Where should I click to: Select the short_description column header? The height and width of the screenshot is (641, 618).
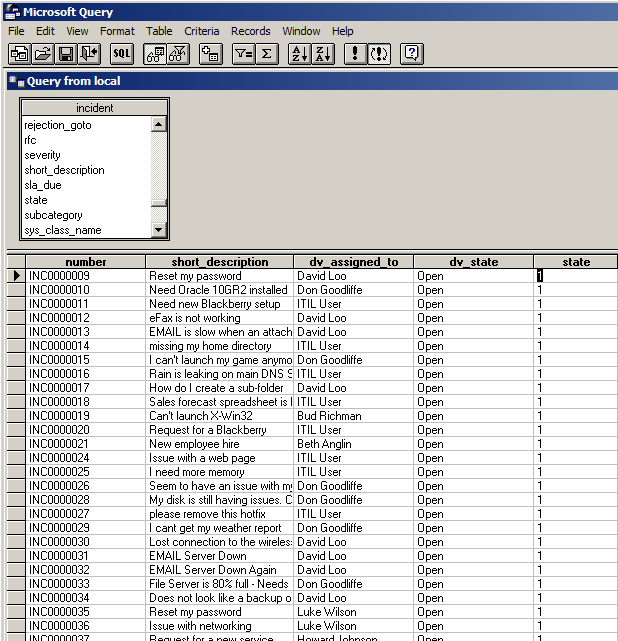(219, 262)
